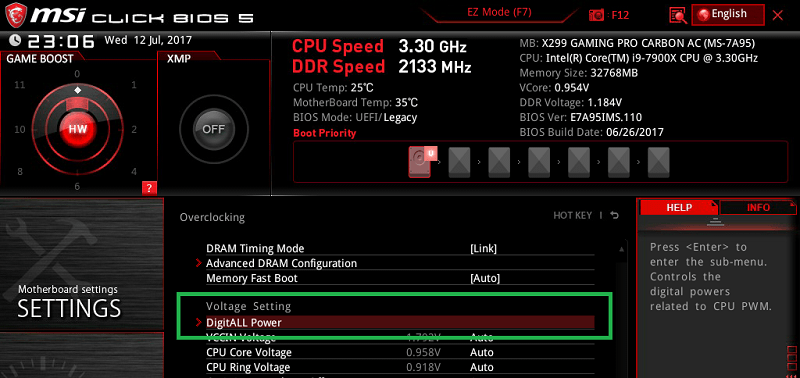This screenshot has width=800, height=378.
Task: Toggle the Game Boost HW knob
Action: [x=78, y=129]
